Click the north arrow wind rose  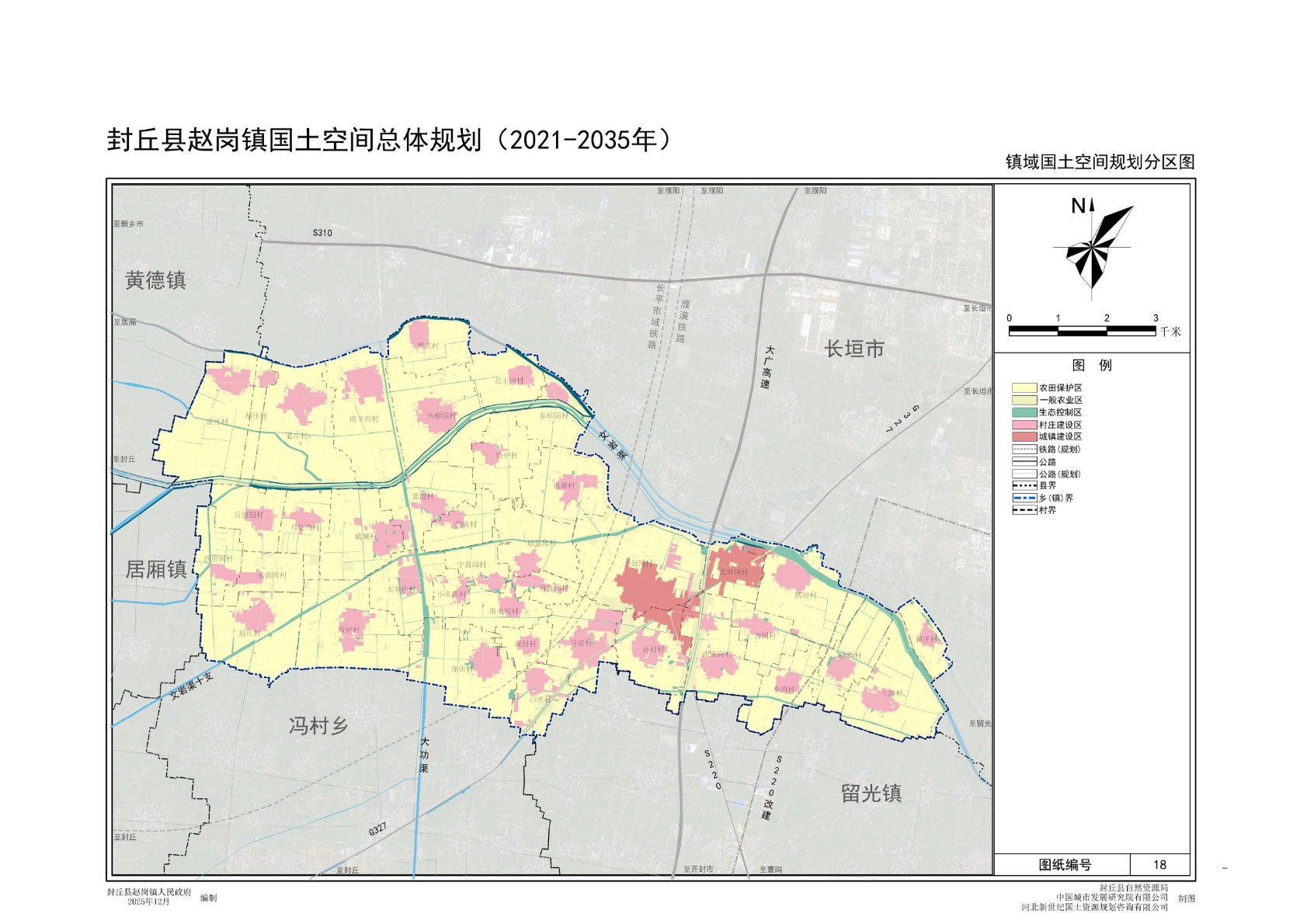tap(1093, 247)
